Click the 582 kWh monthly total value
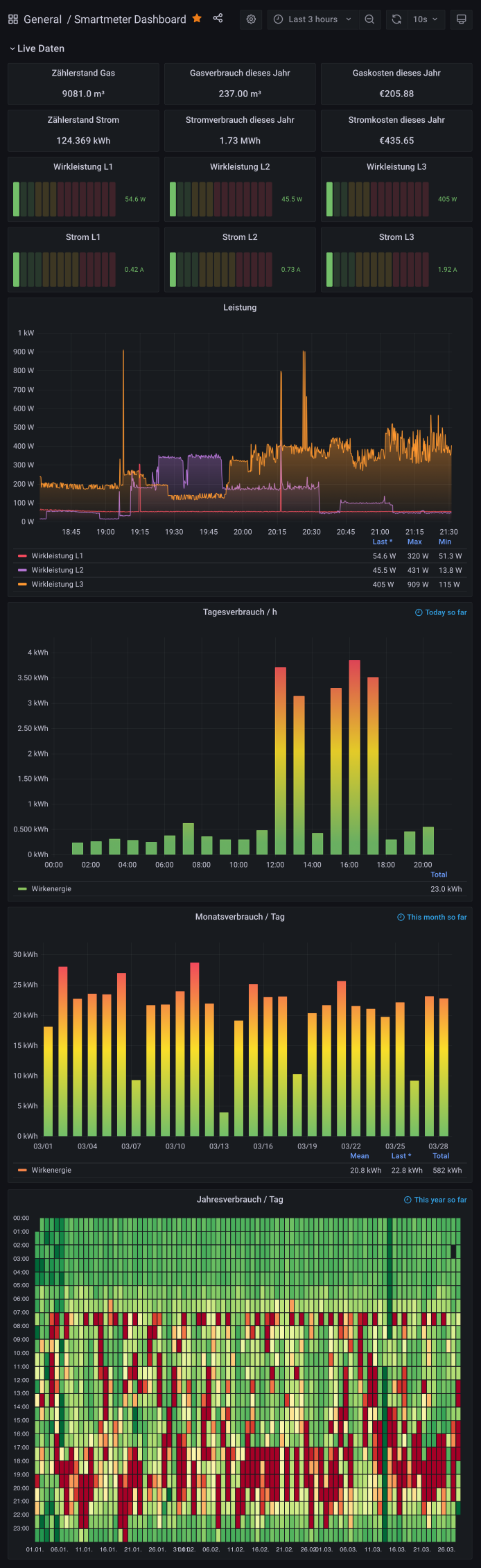This screenshot has height=1568, width=481. pos(447,1170)
